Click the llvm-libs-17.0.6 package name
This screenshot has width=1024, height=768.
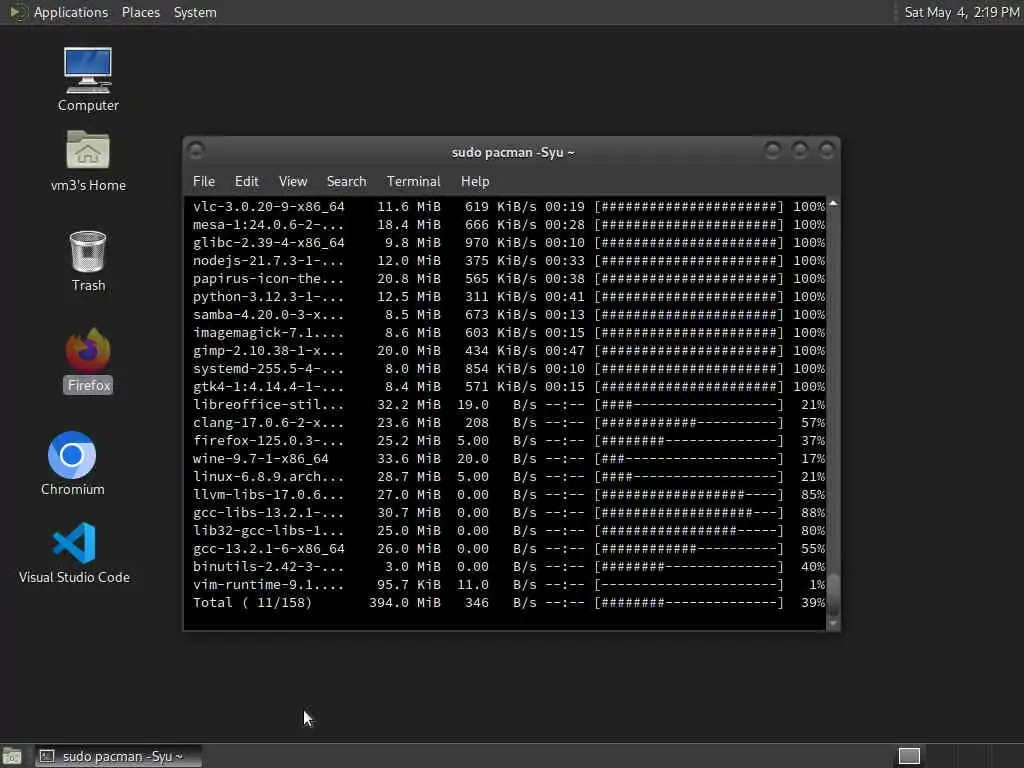tap(268, 494)
